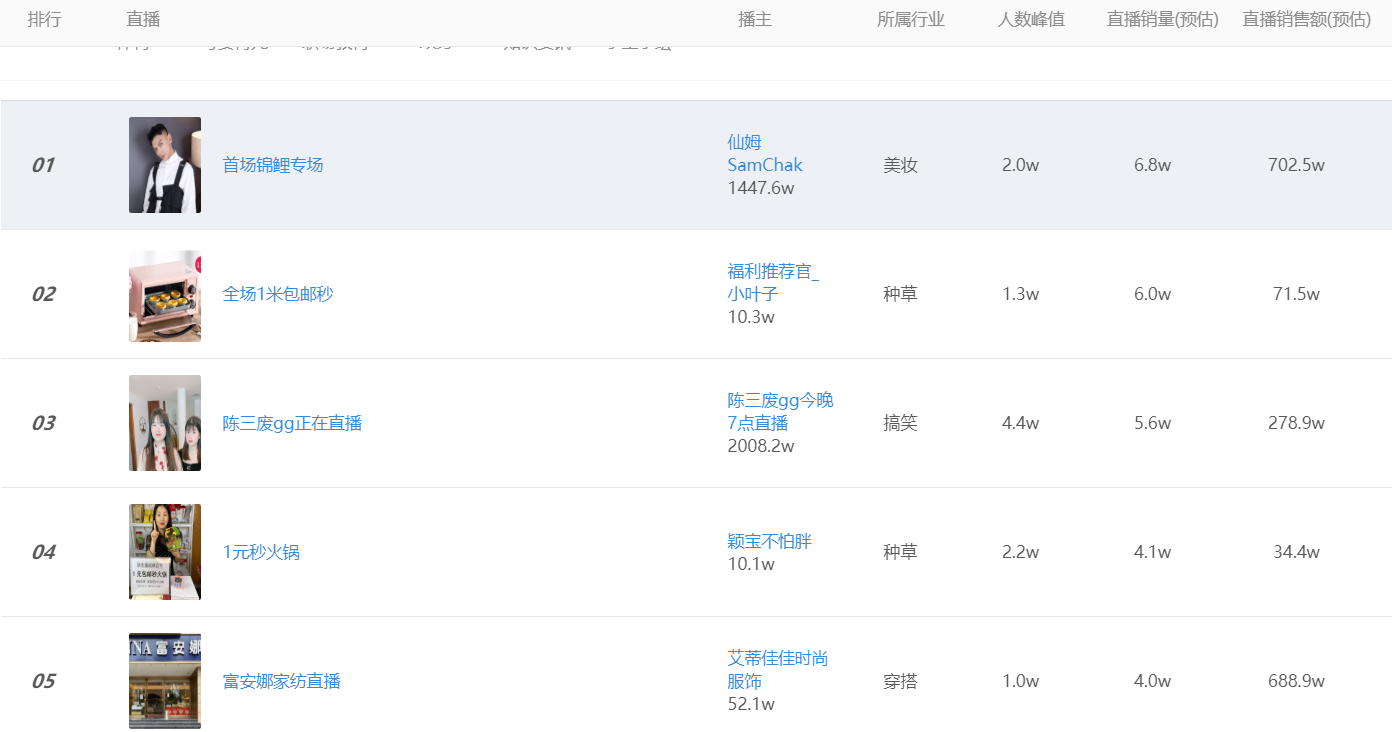Screen dimensions: 1392x732
Task: Open the 1元秒火锅 title link
Action: click(261, 552)
